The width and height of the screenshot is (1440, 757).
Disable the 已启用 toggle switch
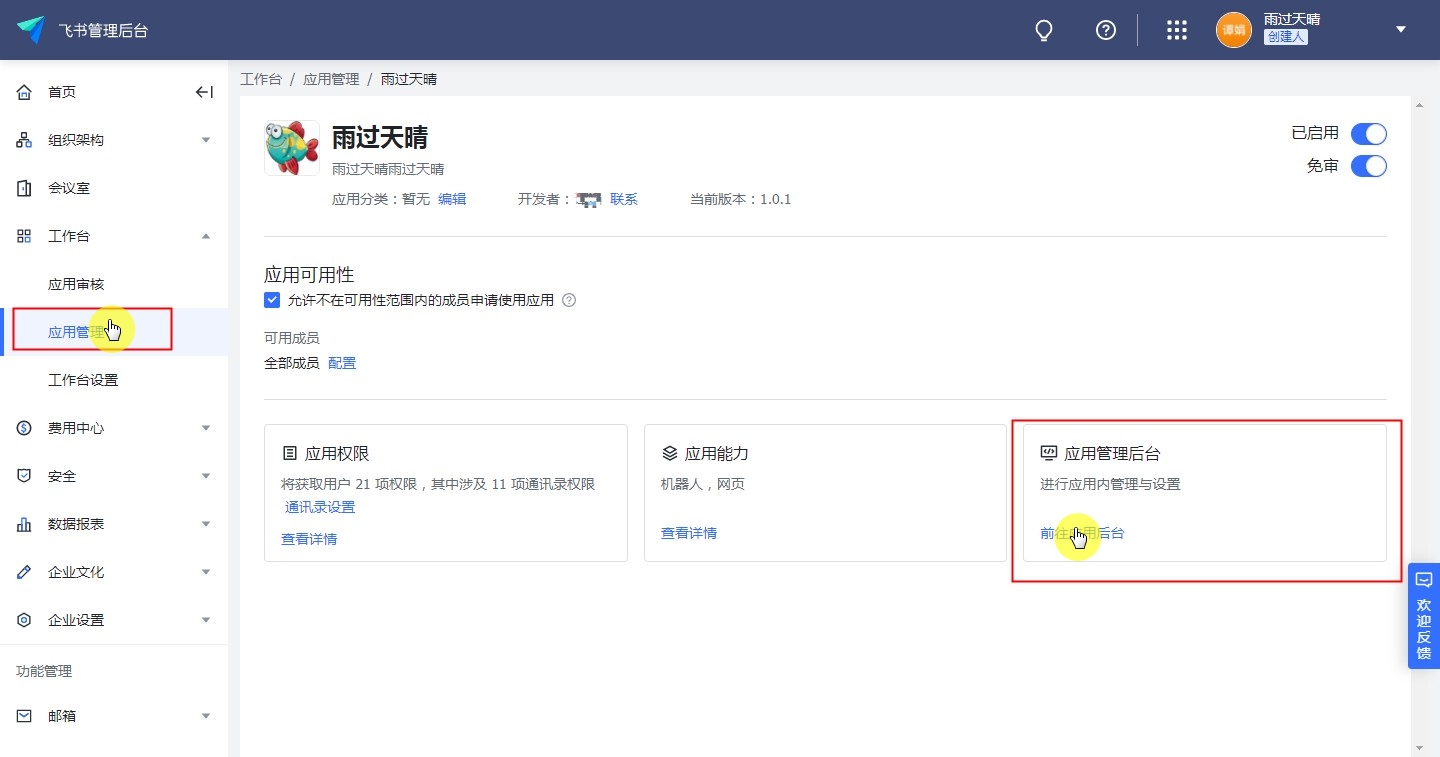click(x=1368, y=134)
